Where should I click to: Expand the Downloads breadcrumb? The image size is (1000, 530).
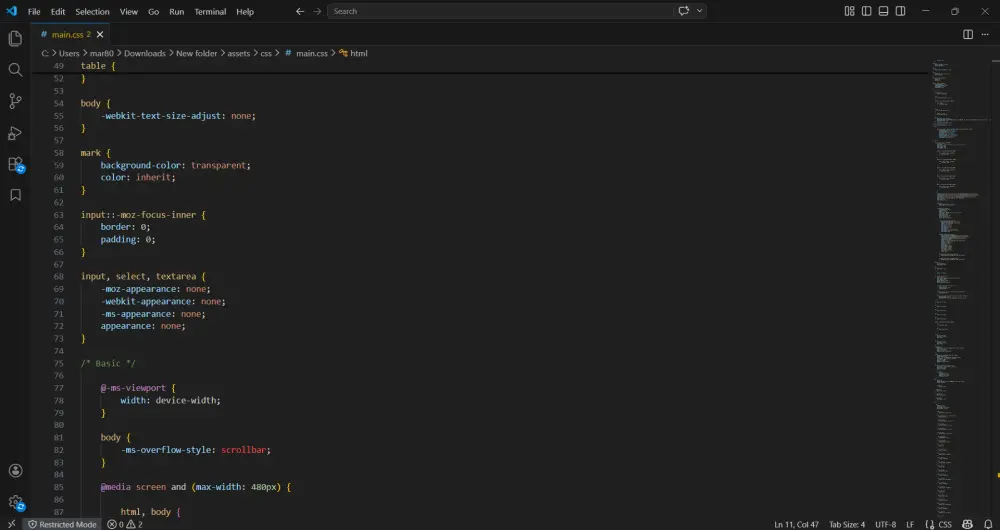pos(144,54)
